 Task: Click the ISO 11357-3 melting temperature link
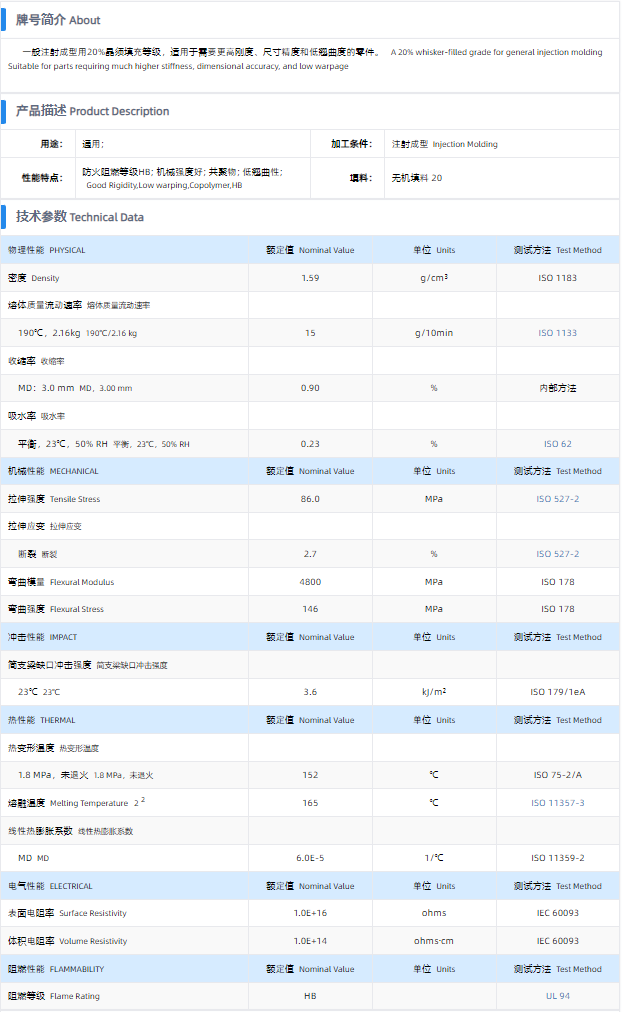point(557,803)
